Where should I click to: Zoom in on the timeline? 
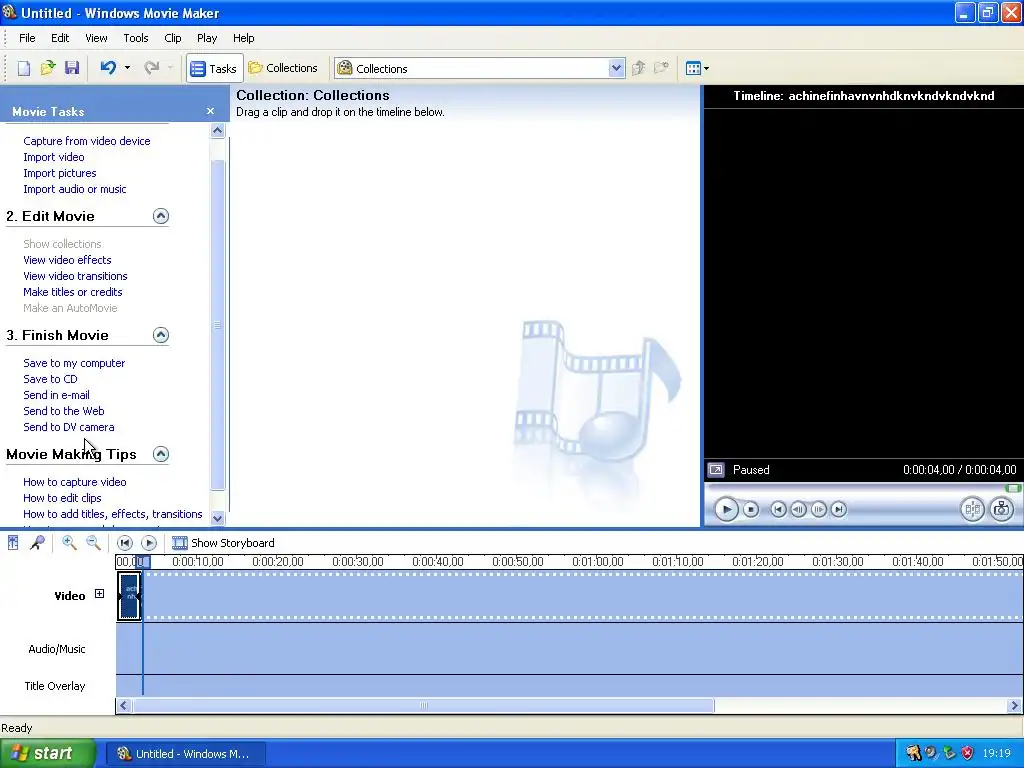click(69, 543)
